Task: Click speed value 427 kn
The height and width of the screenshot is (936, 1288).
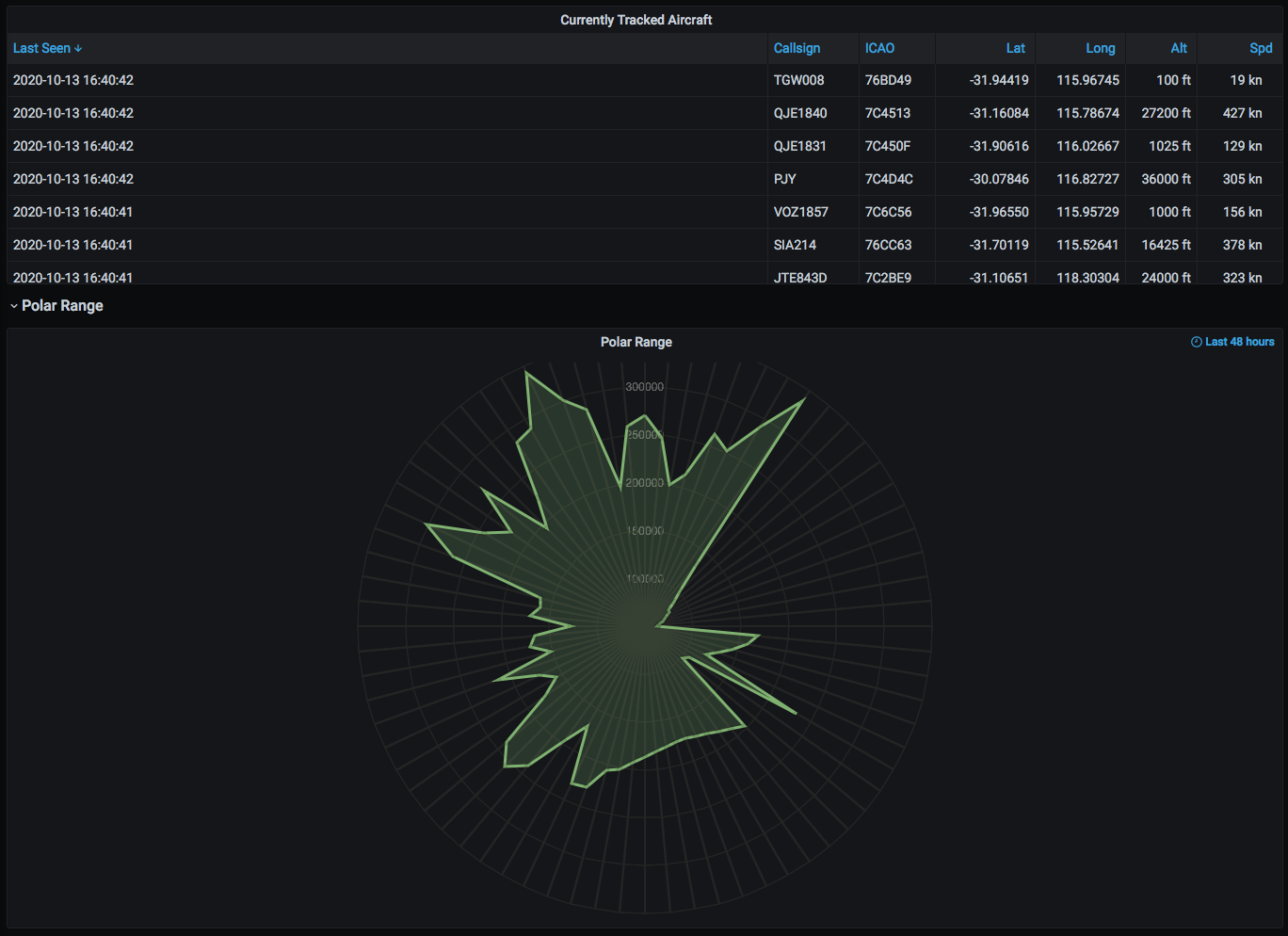Action: pos(1242,113)
